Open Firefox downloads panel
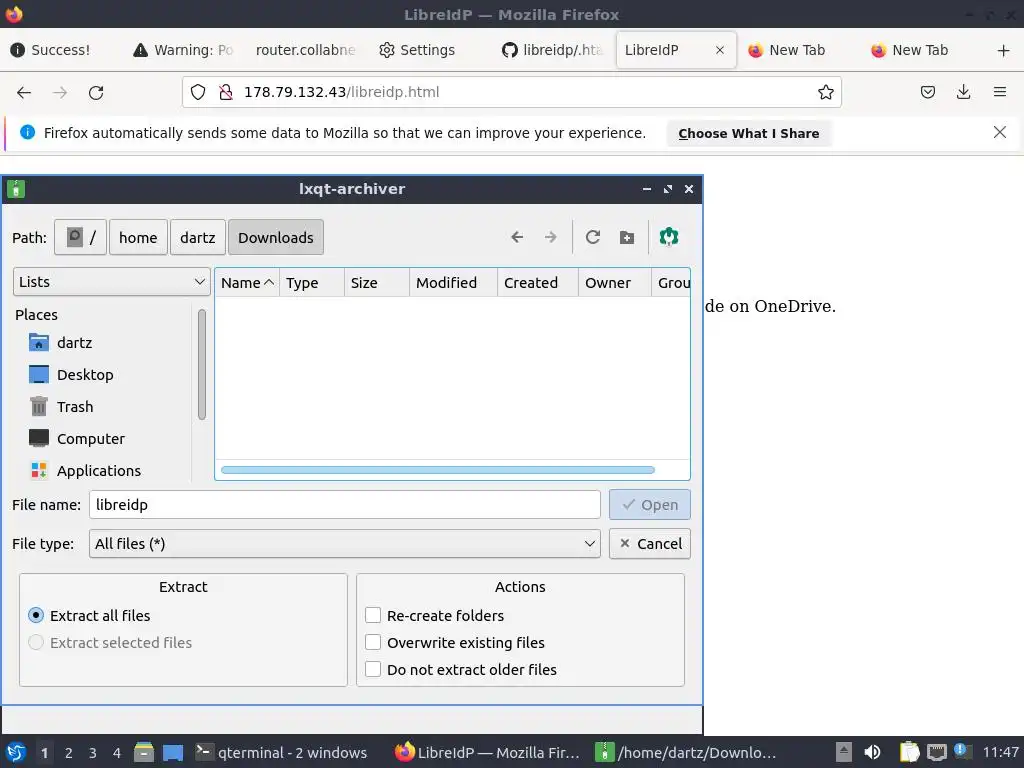This screenshot has width=1024, height=768. (x=963, y=92)
